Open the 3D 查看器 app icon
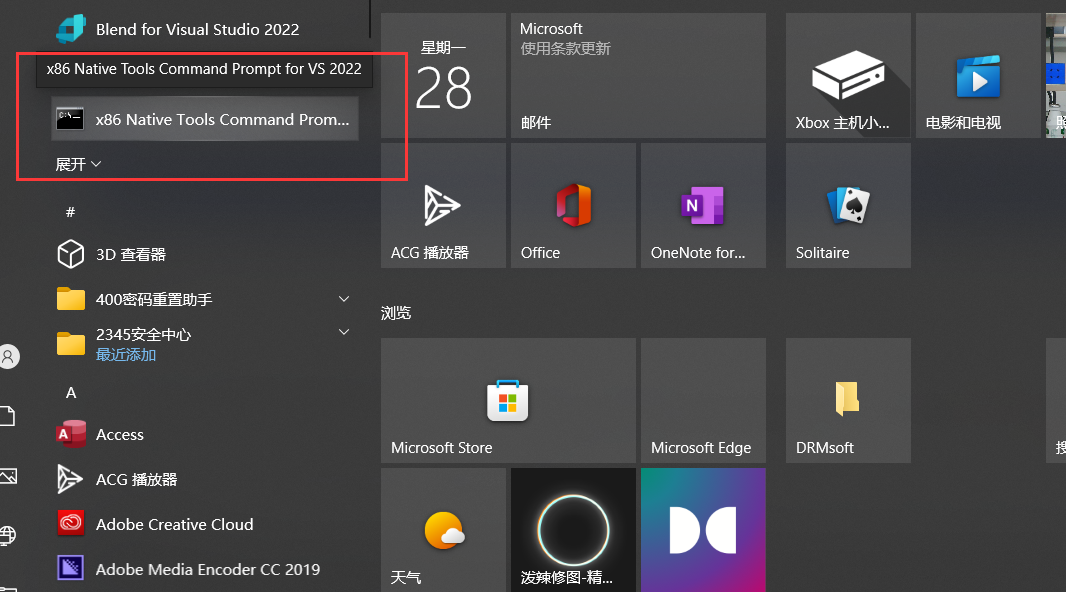This screenshot has width=1066, height=592. 71,254
